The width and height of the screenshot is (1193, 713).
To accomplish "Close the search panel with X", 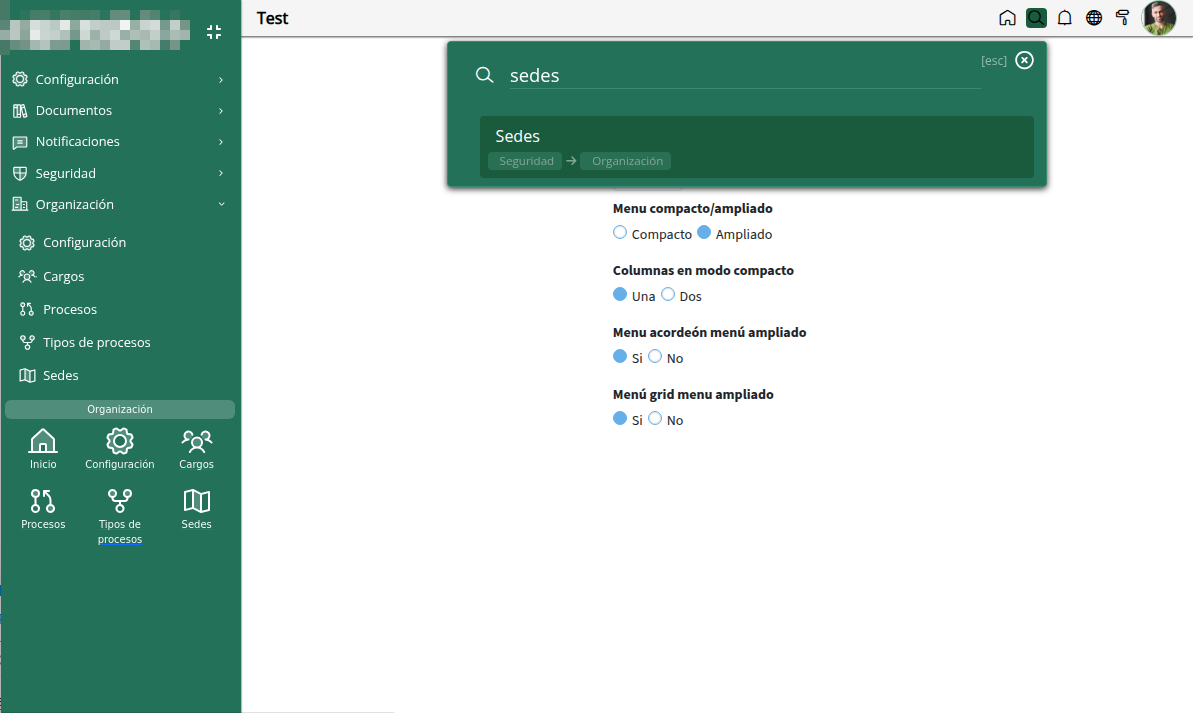I will click(1024, 60).
